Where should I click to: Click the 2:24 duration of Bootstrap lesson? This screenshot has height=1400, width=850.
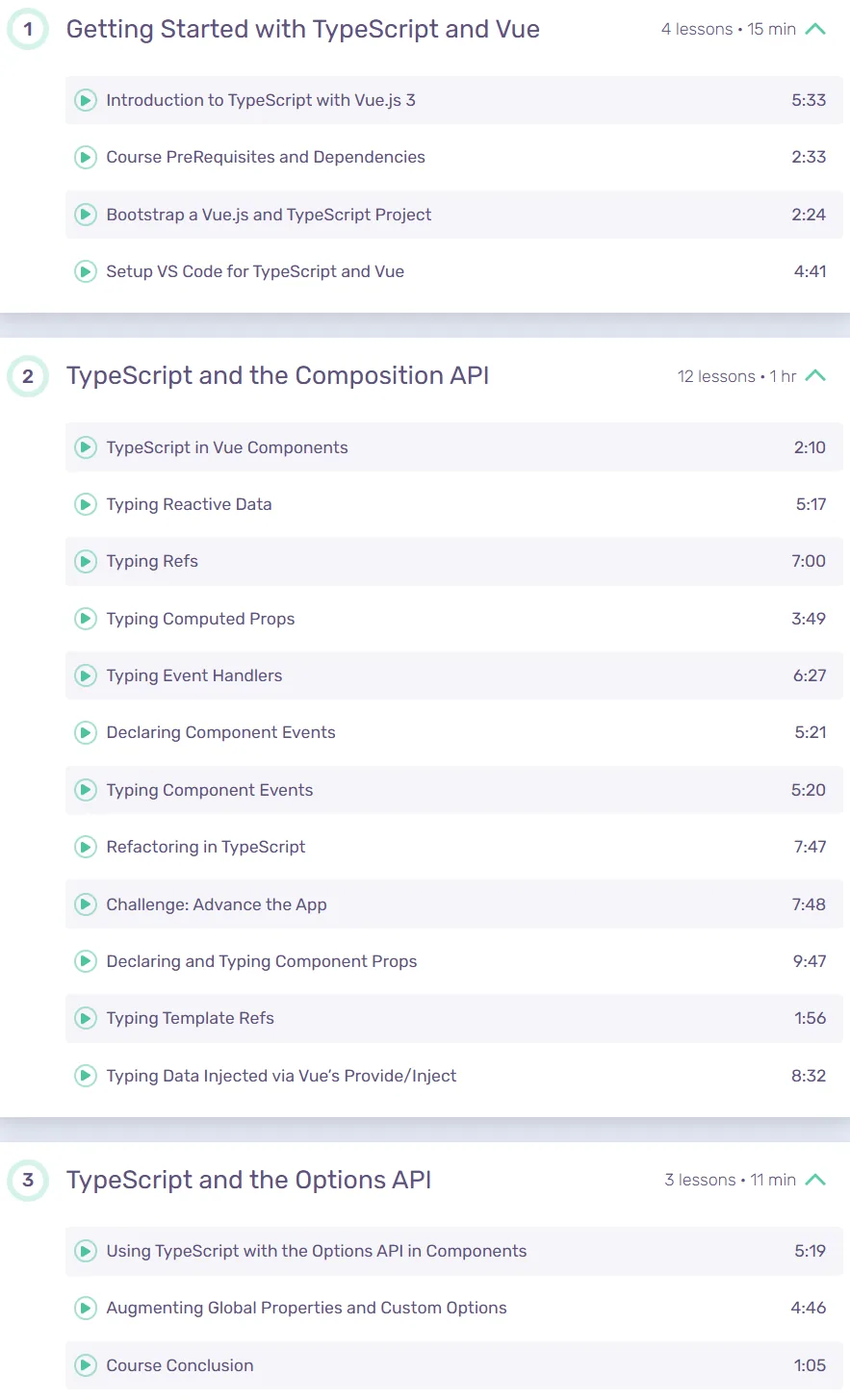pos(809,215)
